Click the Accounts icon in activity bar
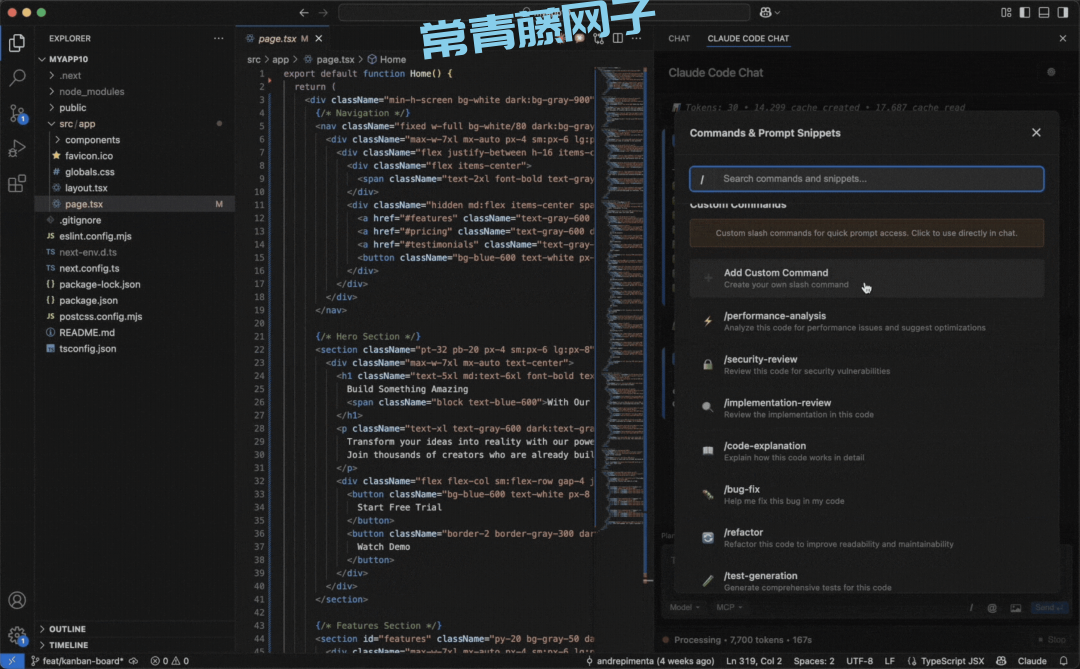The image size is (1080, 669). 17,601
